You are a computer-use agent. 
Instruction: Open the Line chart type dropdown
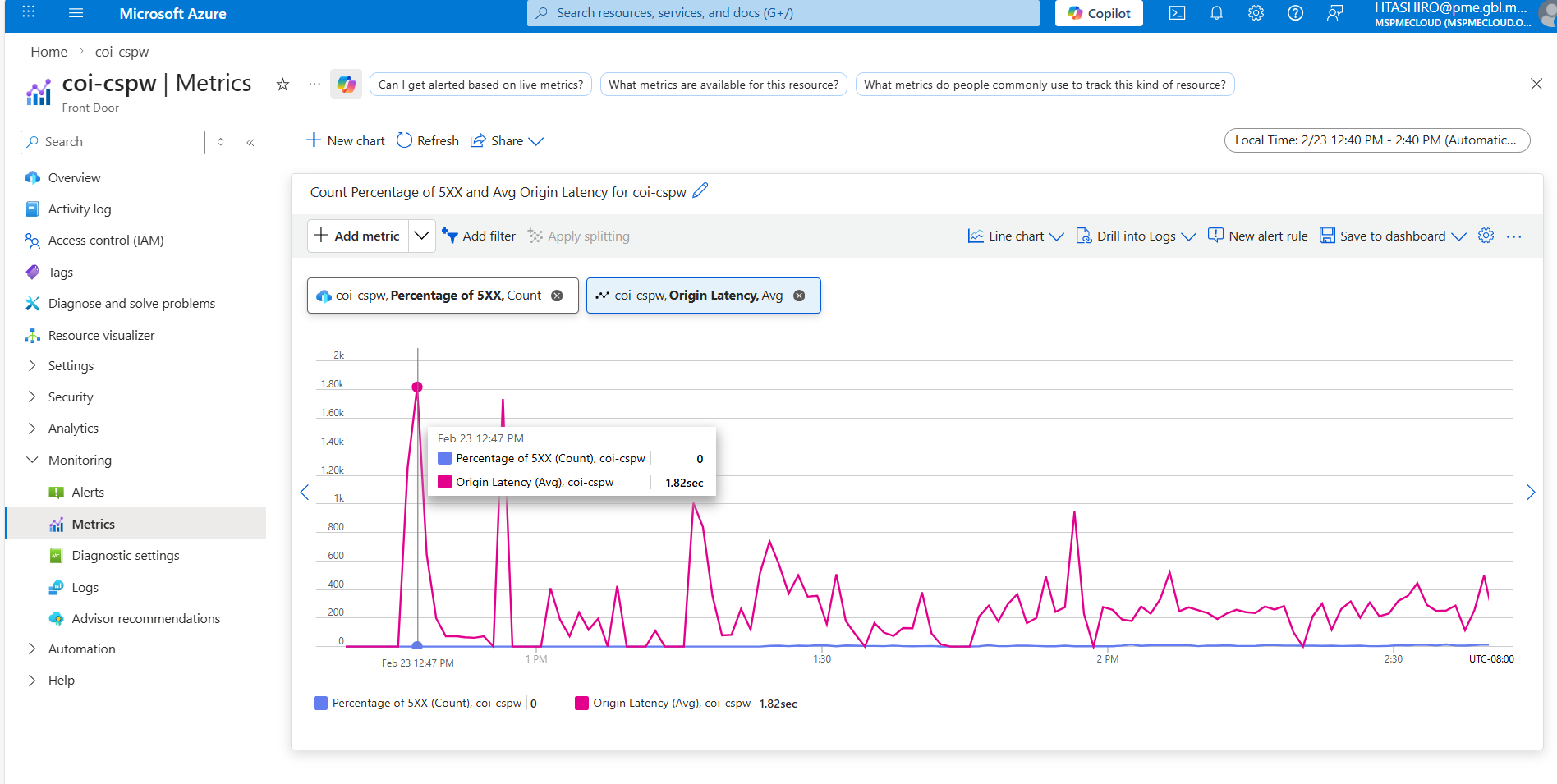tap(1016, 236)
